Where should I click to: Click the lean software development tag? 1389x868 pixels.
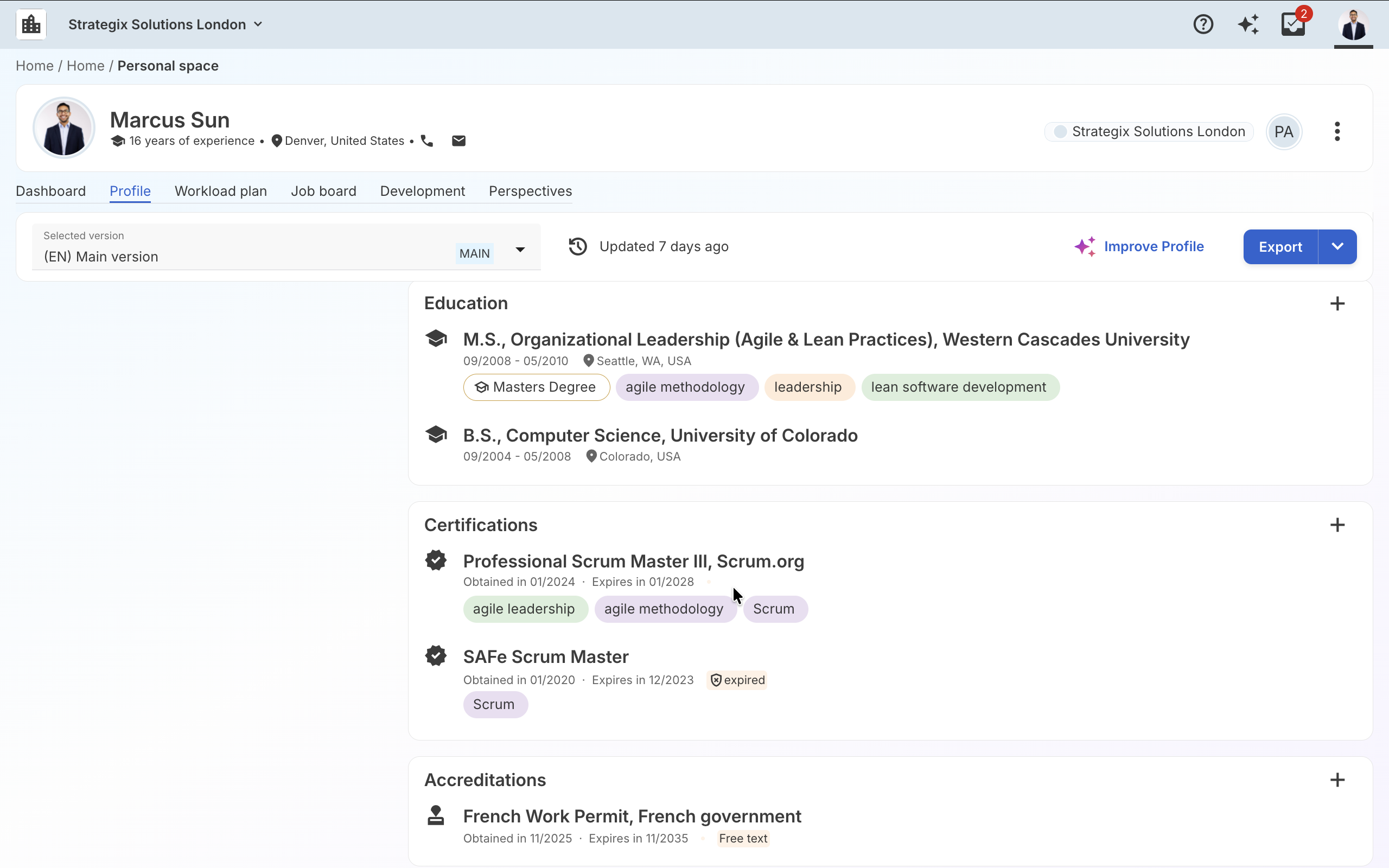pos(958,387)
